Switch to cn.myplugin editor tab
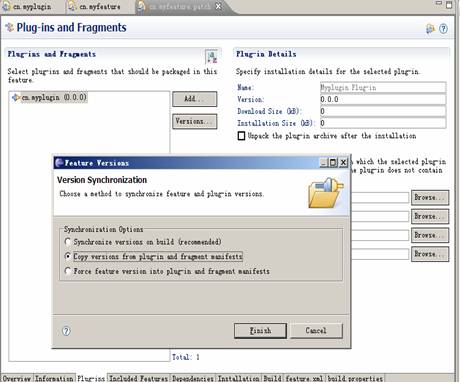Viewport: 460px width, 382px height. [27, 7]
